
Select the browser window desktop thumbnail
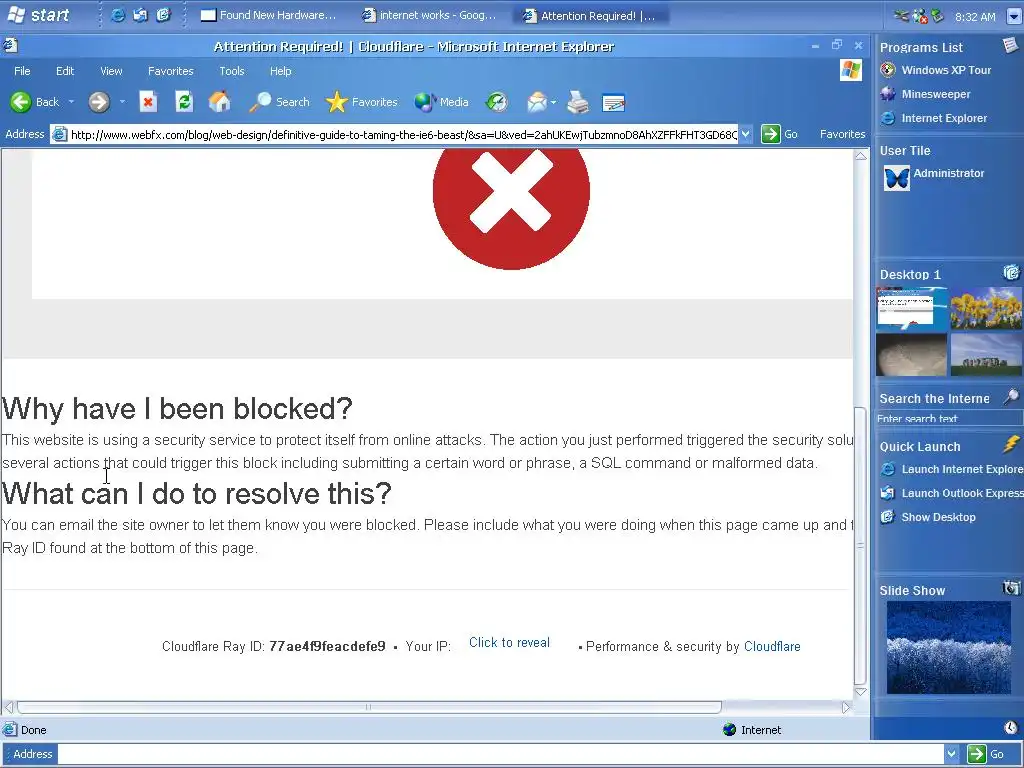click(911, 308)
